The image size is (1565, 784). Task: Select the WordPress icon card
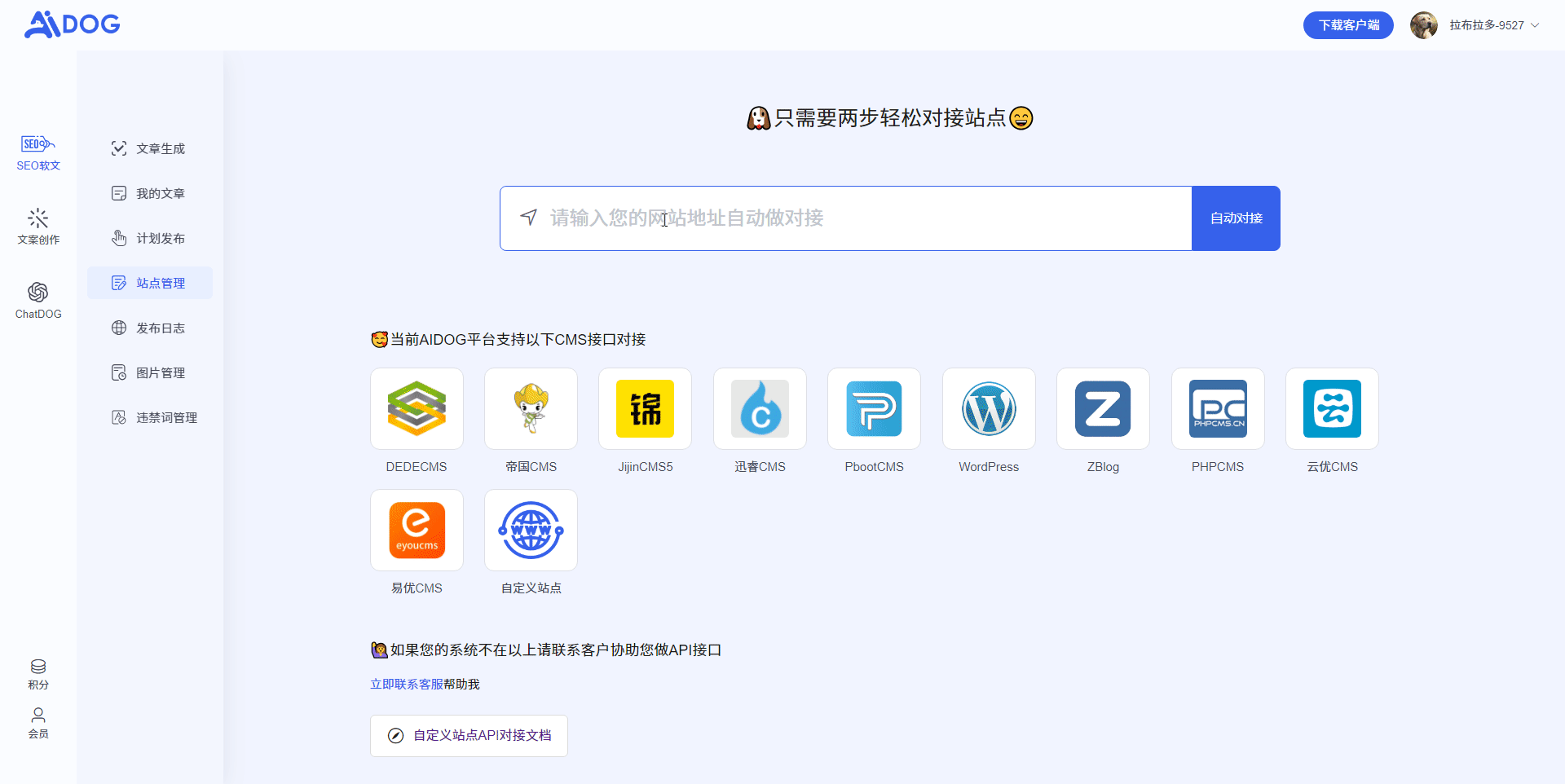(x=989, y=408)
